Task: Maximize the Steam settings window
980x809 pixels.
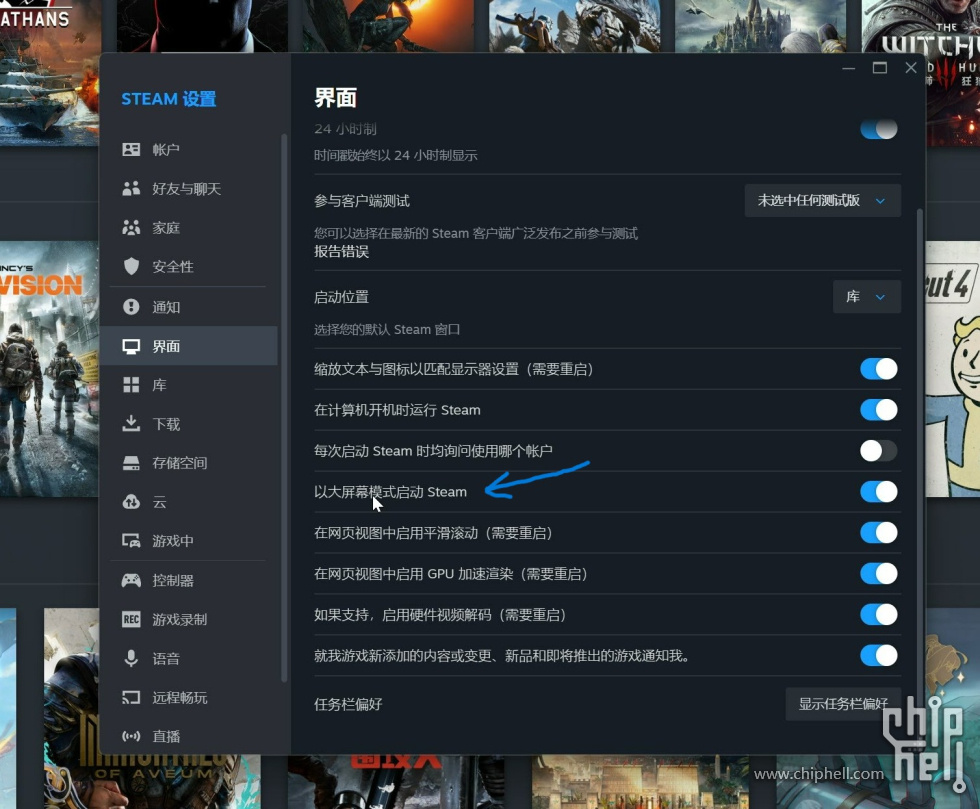Action: [880, 68]
